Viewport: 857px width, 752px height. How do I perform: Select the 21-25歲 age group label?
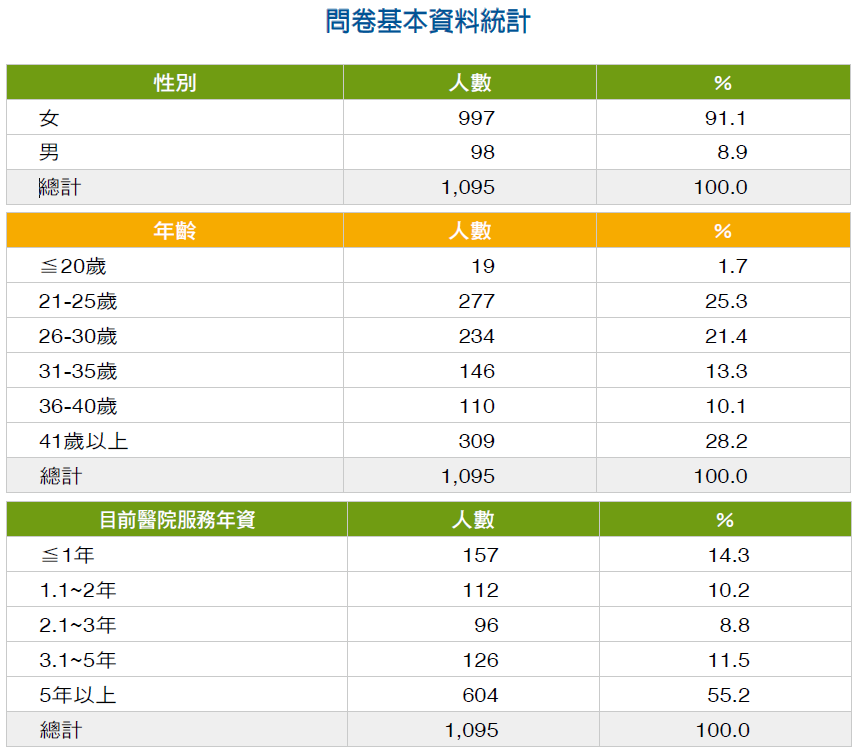(x=78, y=302)
